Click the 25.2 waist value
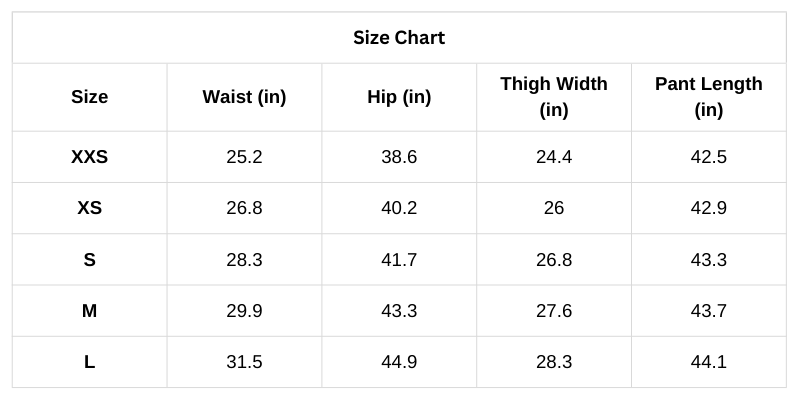Image resolution: width=800 pixels, height=400 pixels. pyautogui.click(x=244, y=157)
